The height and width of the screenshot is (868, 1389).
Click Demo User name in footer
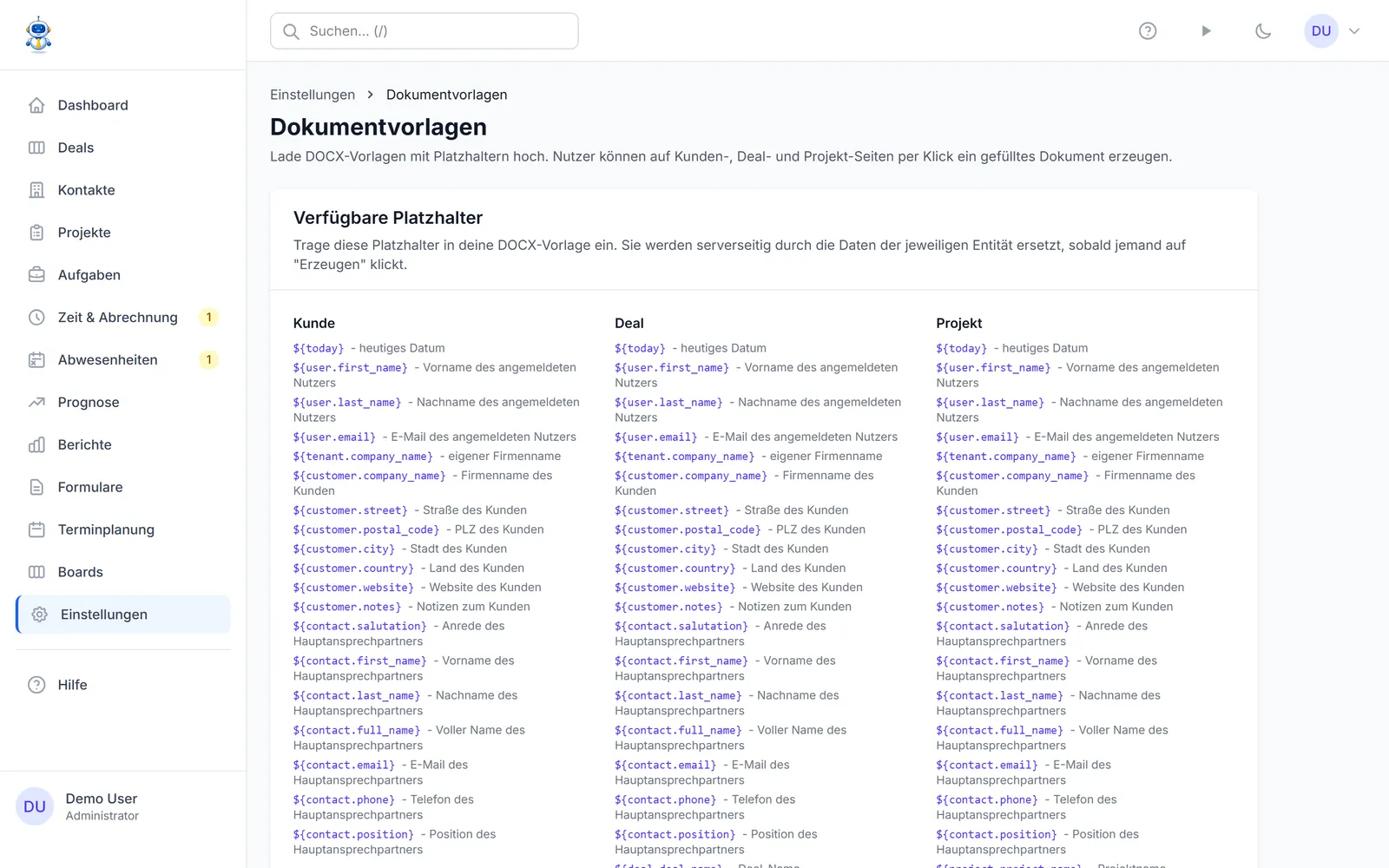(102, 799)
